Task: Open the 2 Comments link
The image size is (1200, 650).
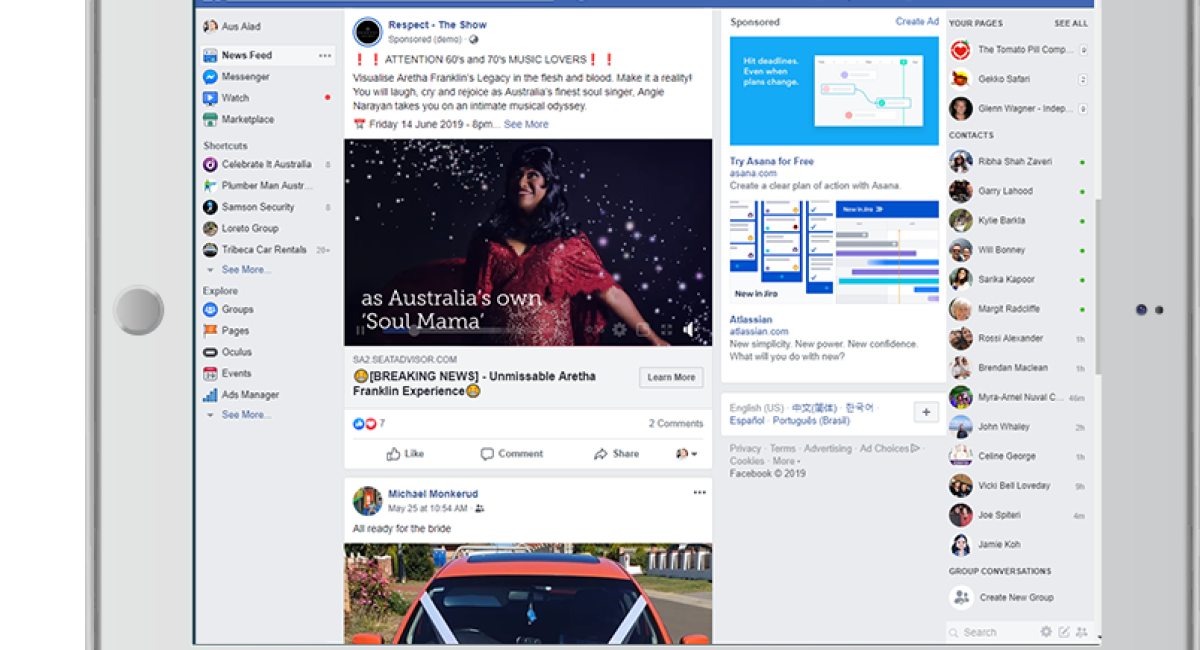Action: click(676, 424)
